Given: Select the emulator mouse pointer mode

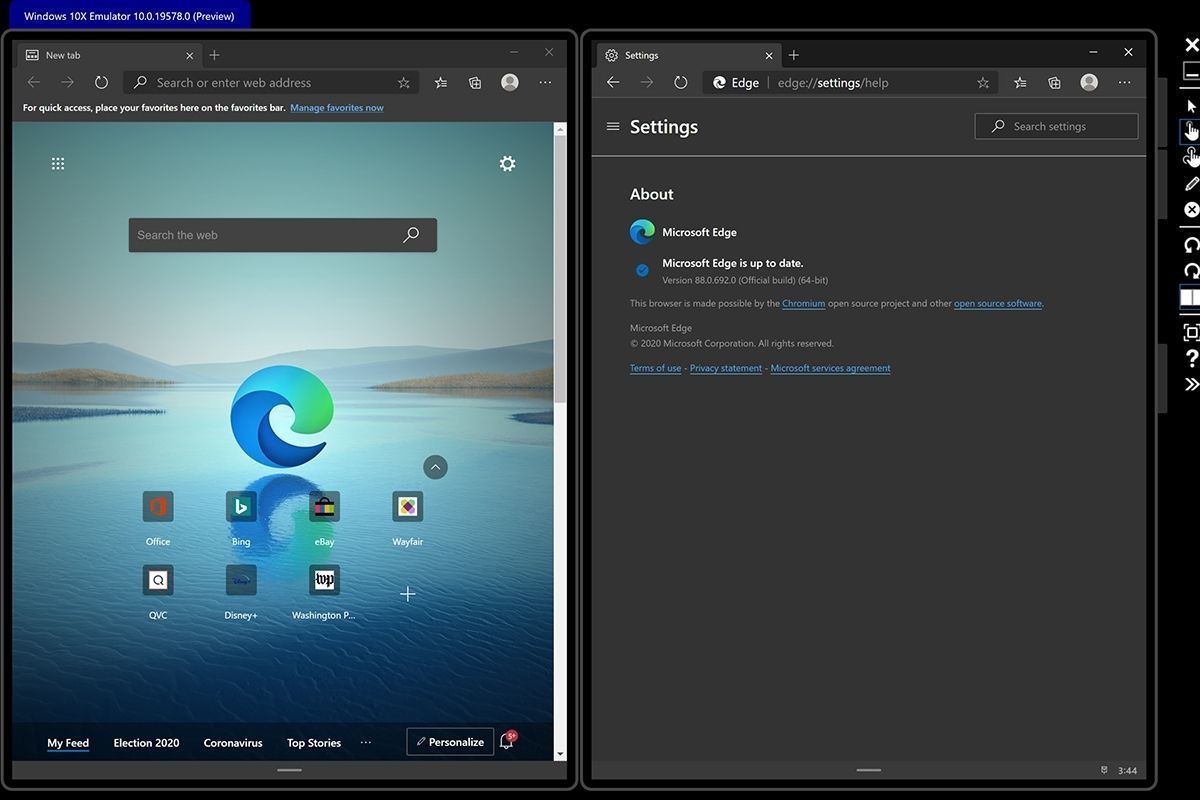Looking at the screenshot, I should pyautogui.click(x=1191, y=106).
